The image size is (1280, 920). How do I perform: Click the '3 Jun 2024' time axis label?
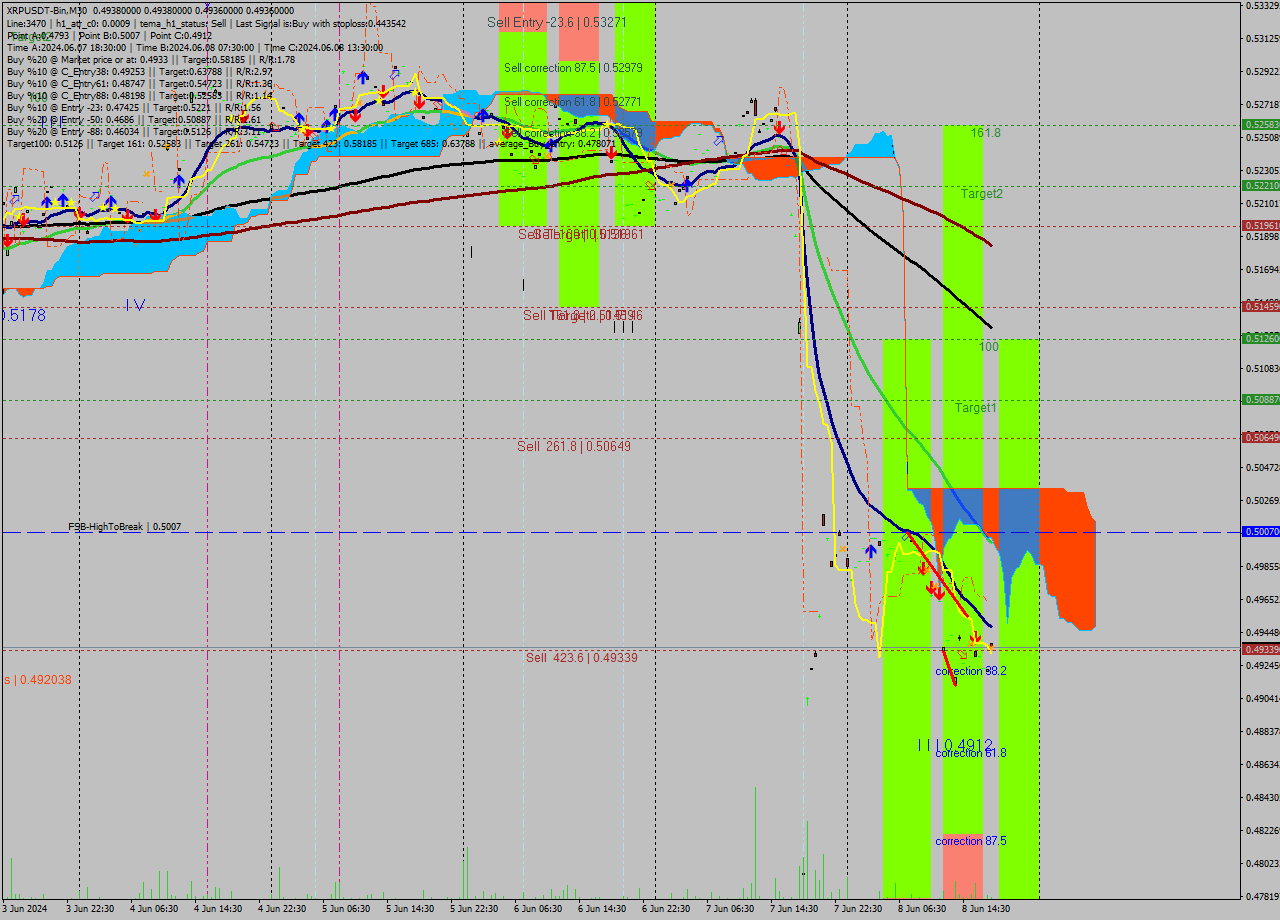[x=25, y=909]
